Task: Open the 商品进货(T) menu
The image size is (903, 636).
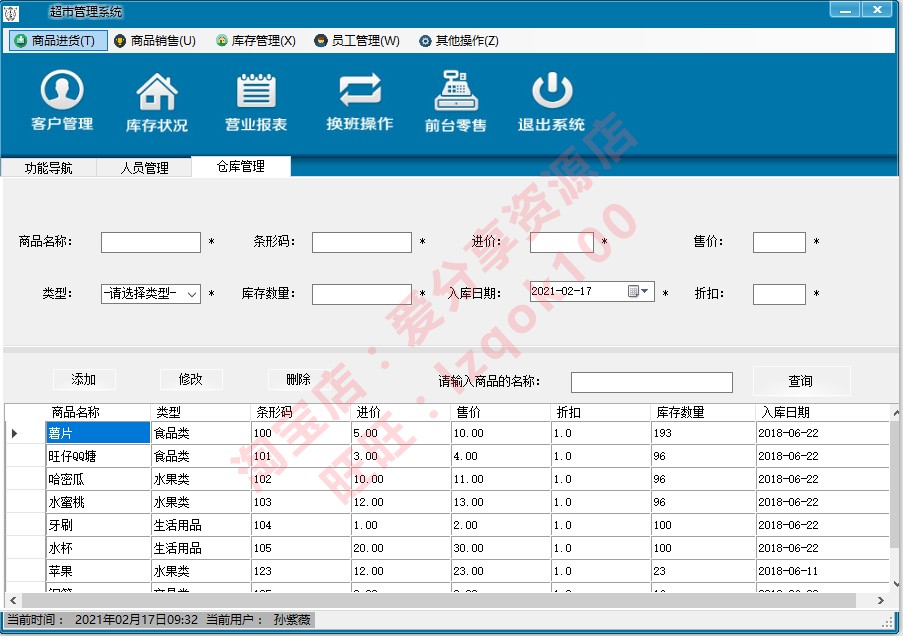Action: coord(58,40)
